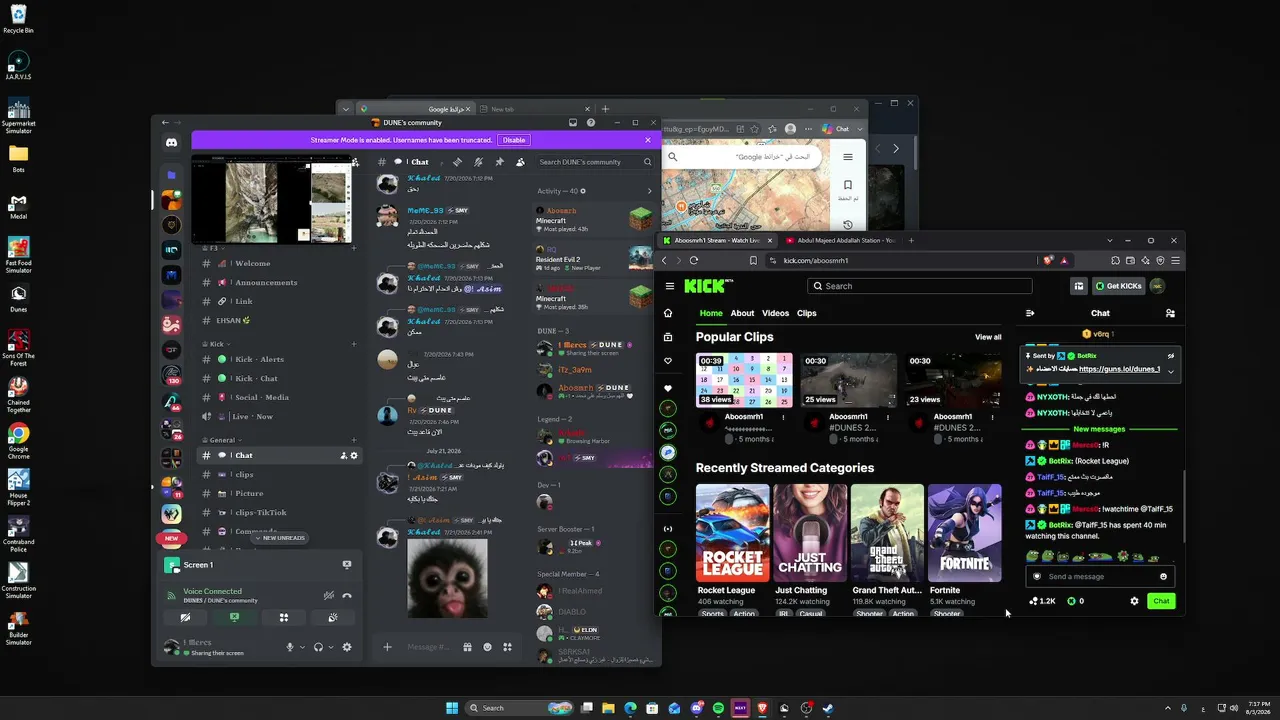Open Kick chat users list icon
The height and width of the screenshot is (720, 1280).
click(1170, 313)
